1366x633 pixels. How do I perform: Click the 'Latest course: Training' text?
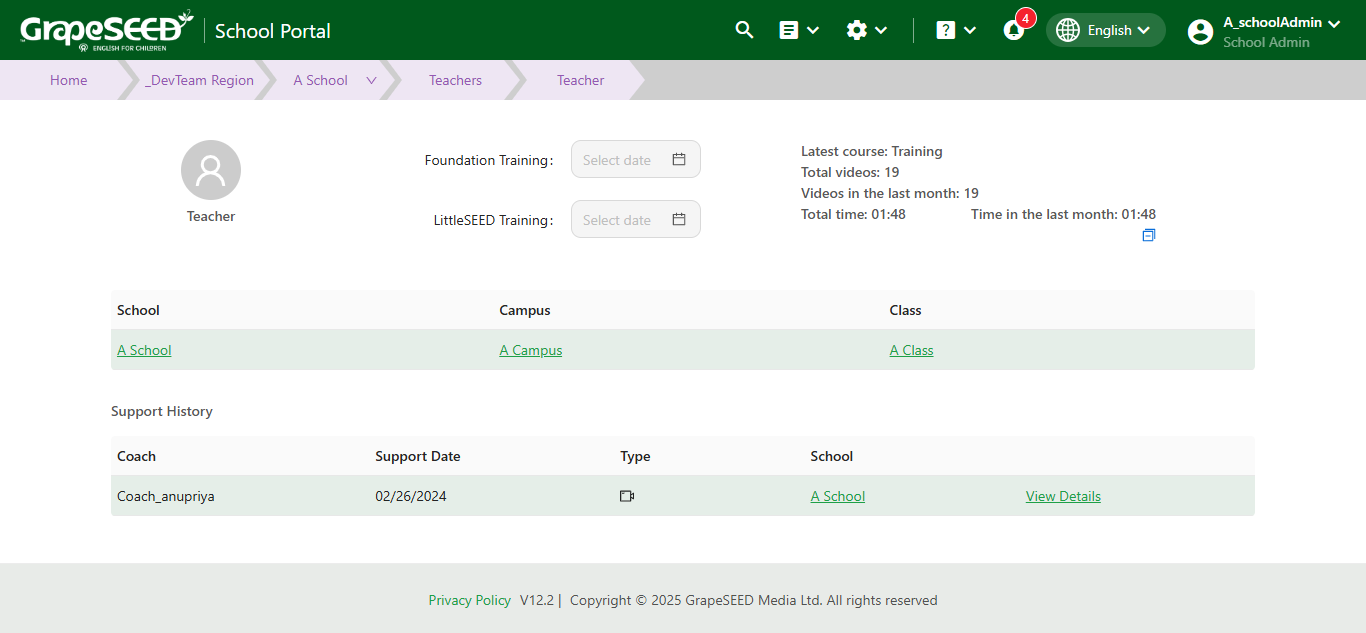coord(872,151)
